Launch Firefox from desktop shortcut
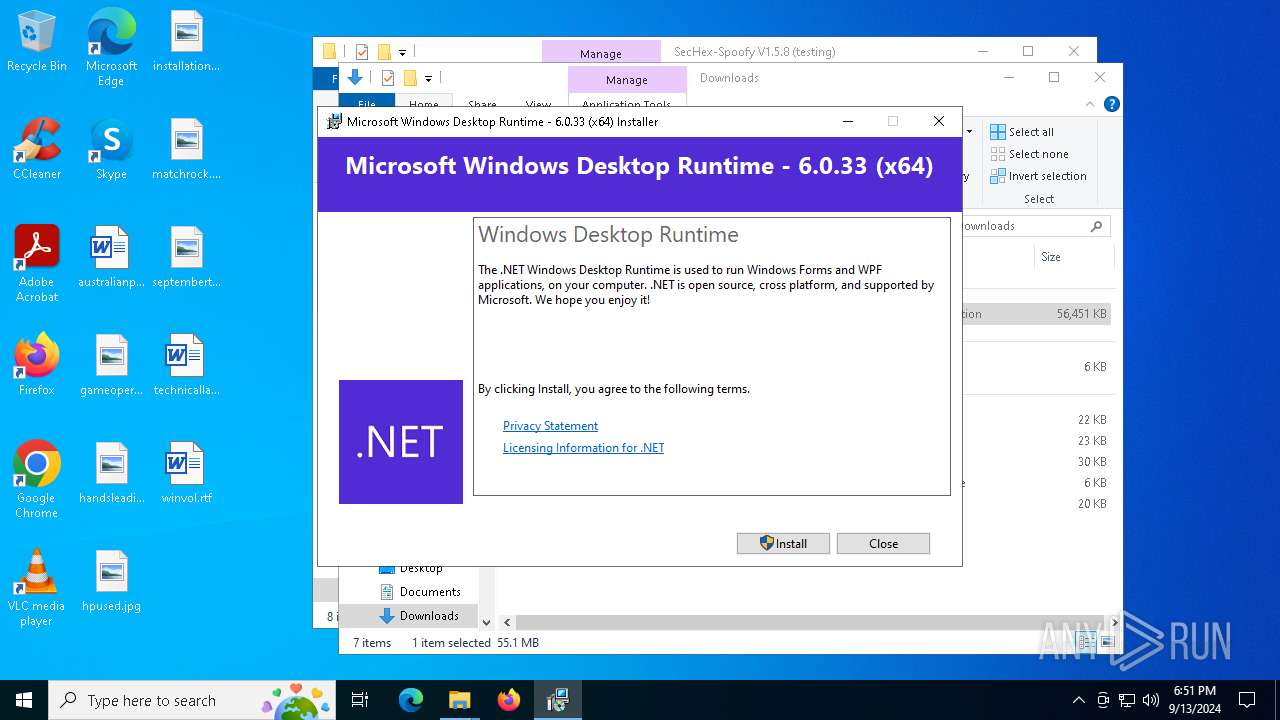Image resolution: width=1280 pixels, height=720 pixels. (37, 365)
